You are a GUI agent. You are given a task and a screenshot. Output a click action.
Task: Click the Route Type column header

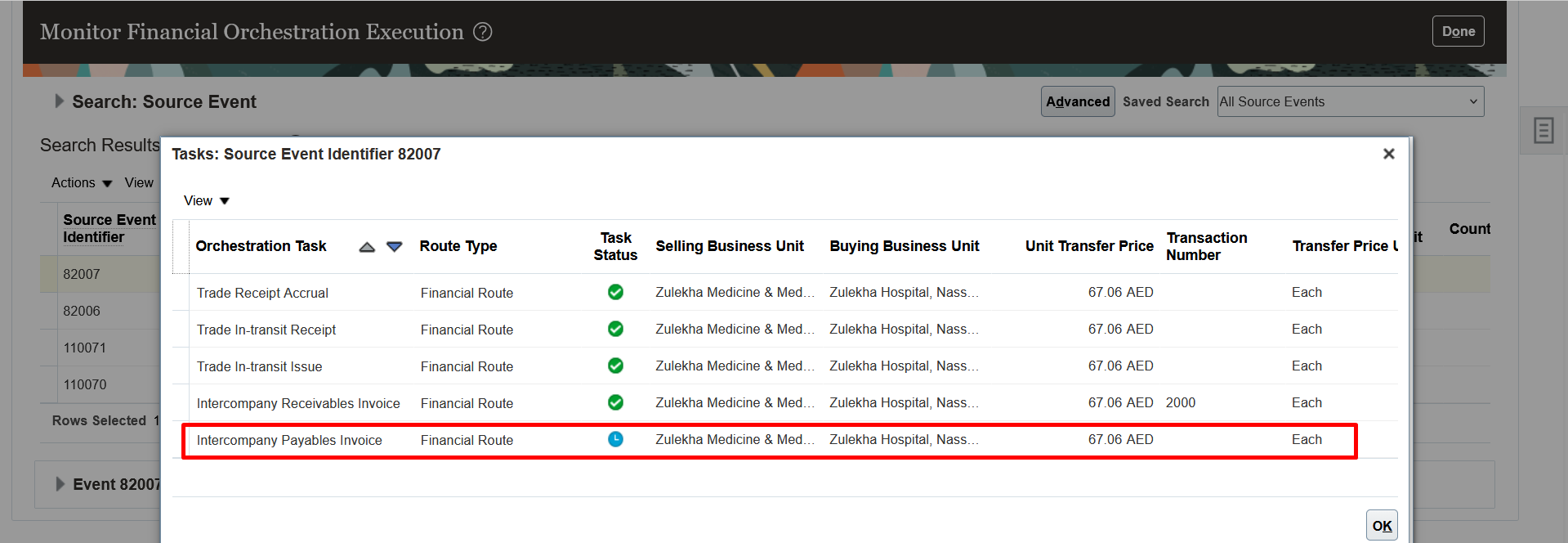(x=458, y=246)
